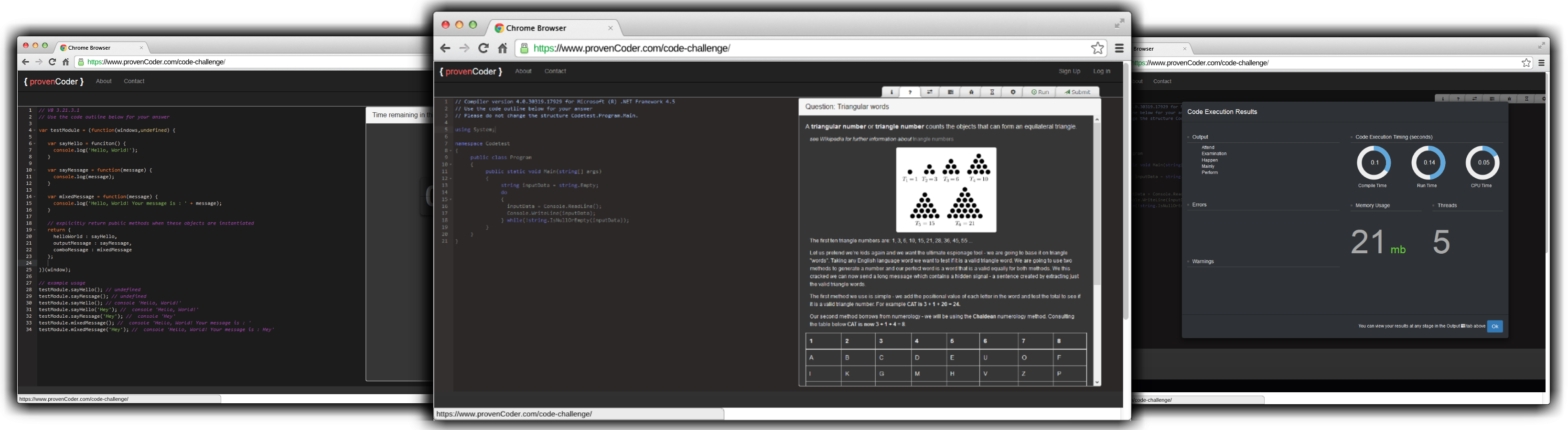
Task: Follow the Log In link
Action: click(x=1101, y=71)
